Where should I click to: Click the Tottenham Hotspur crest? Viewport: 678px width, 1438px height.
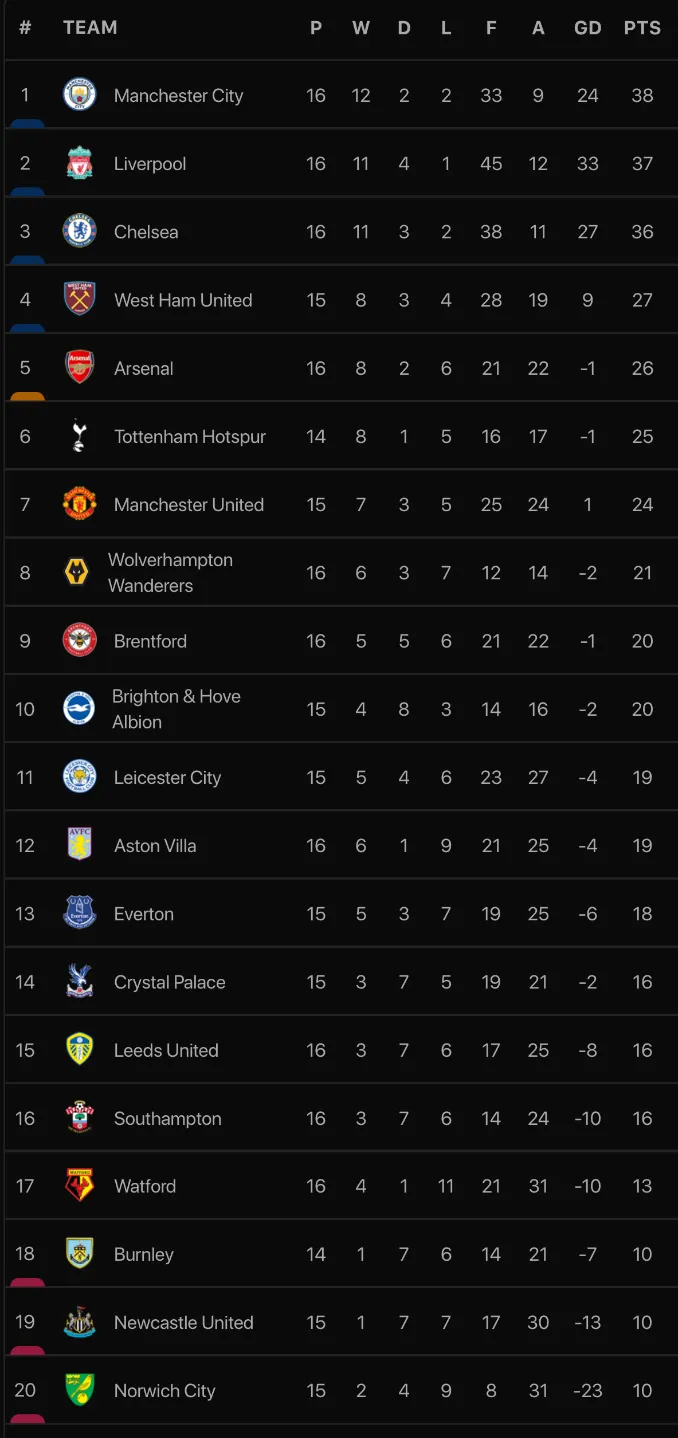tap(79, 436)
